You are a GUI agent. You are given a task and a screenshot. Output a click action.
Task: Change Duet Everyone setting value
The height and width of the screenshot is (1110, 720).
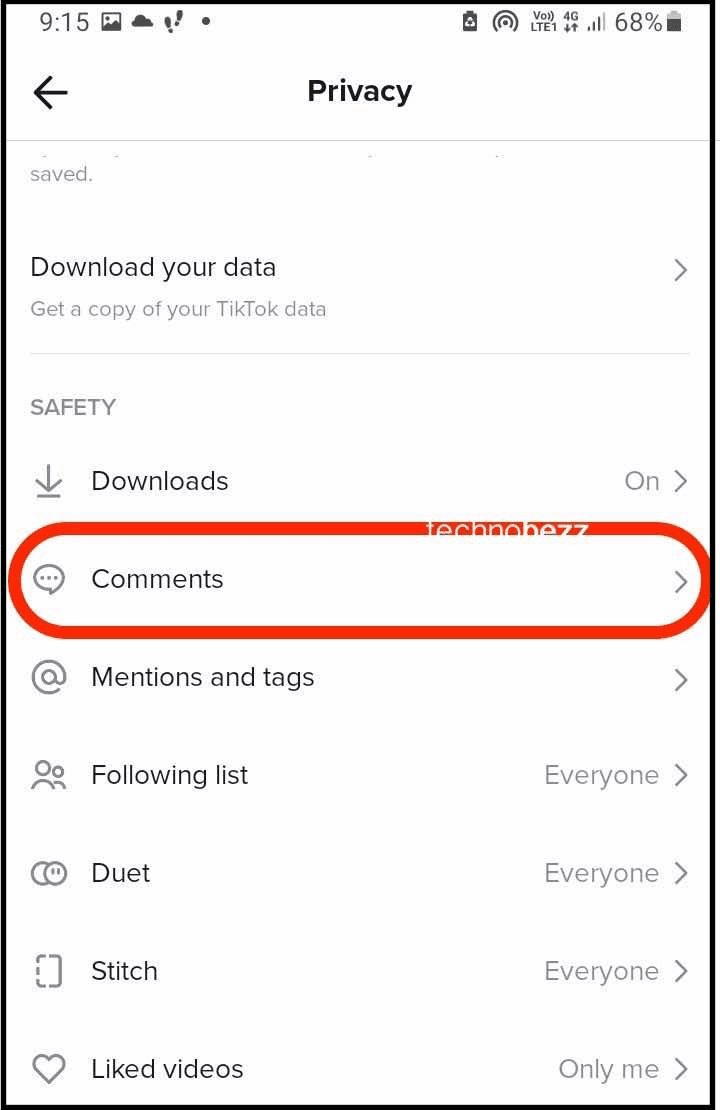click(x=601, y=873)
